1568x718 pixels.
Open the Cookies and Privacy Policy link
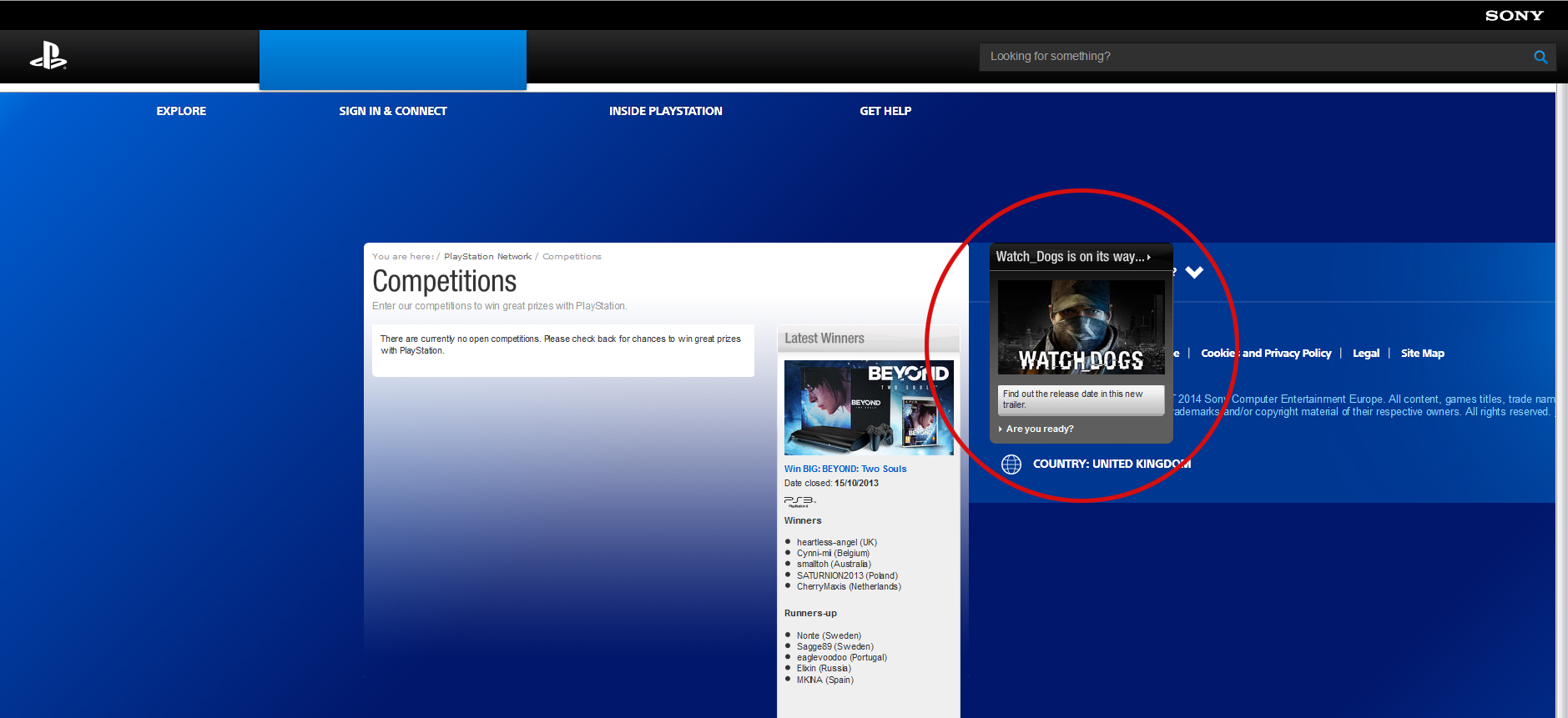point(1266,354)
